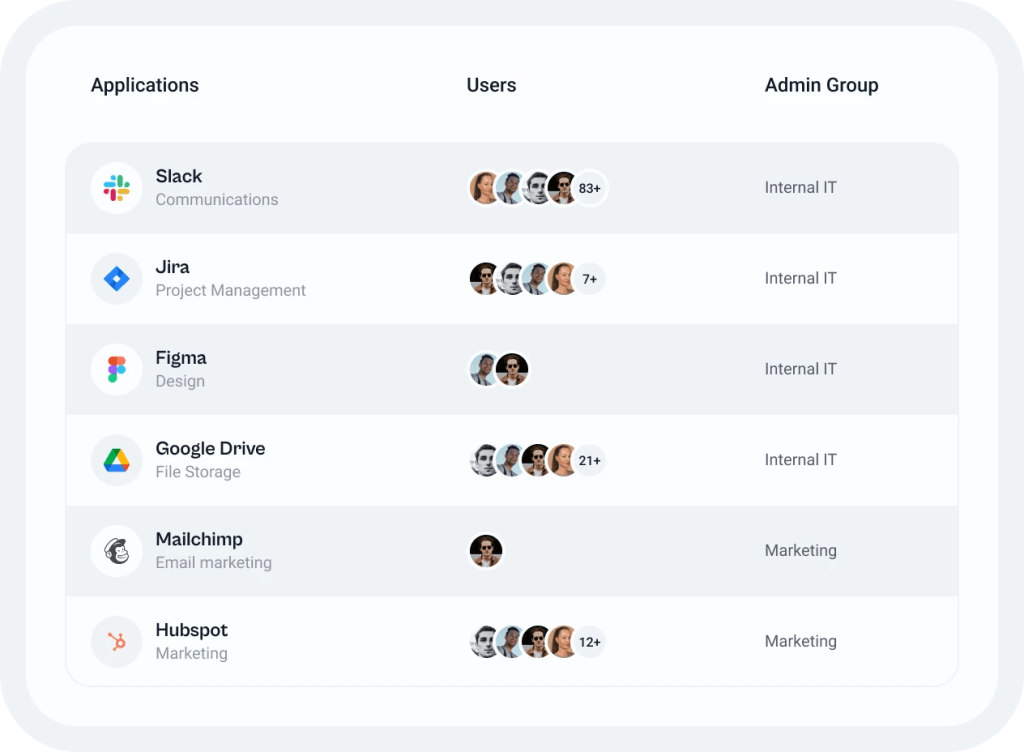Show the 21+ additional Google Drive users
1024x752 pixels.
click(590, 460)
